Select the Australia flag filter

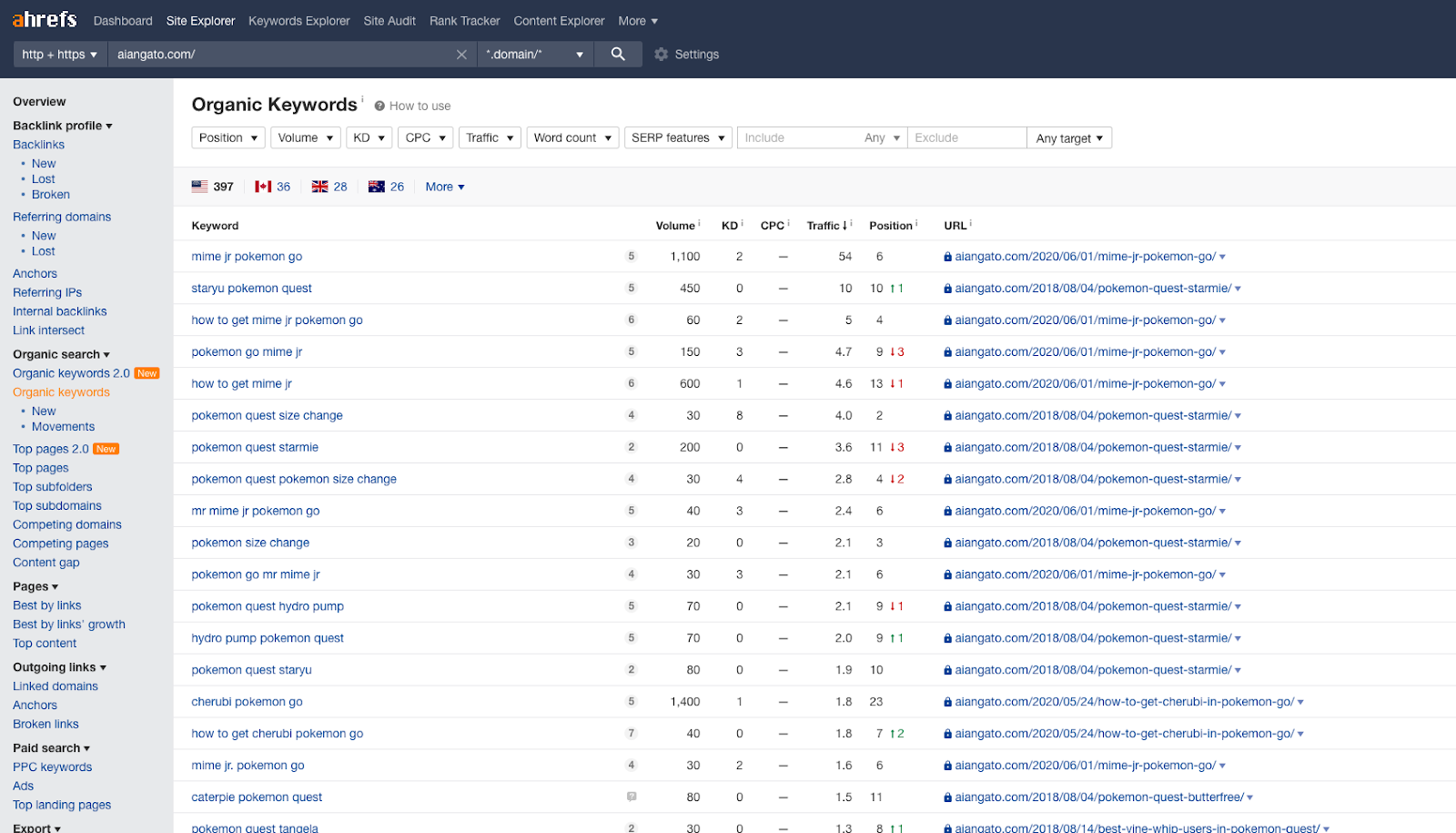(386, 187)
